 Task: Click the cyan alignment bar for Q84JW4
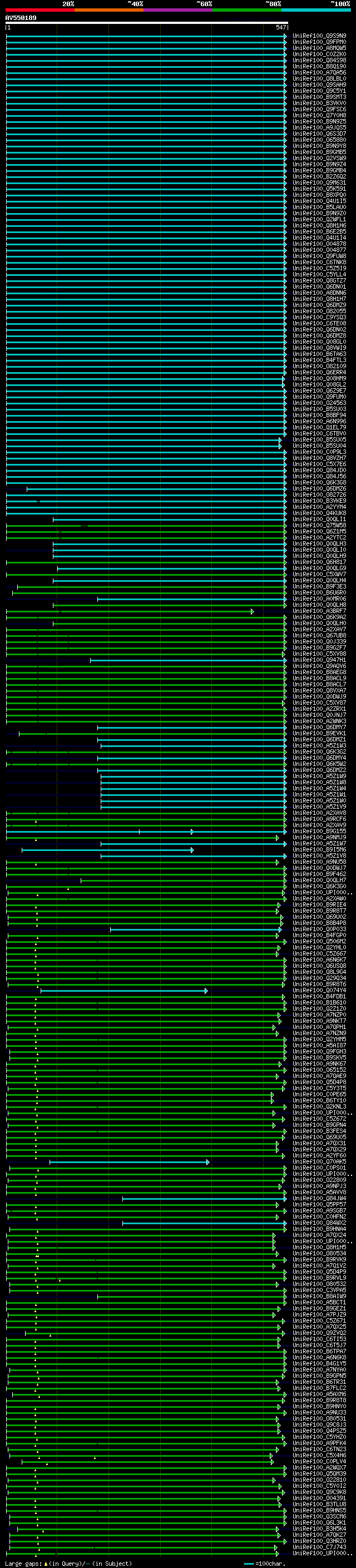tap(205, 1199)
